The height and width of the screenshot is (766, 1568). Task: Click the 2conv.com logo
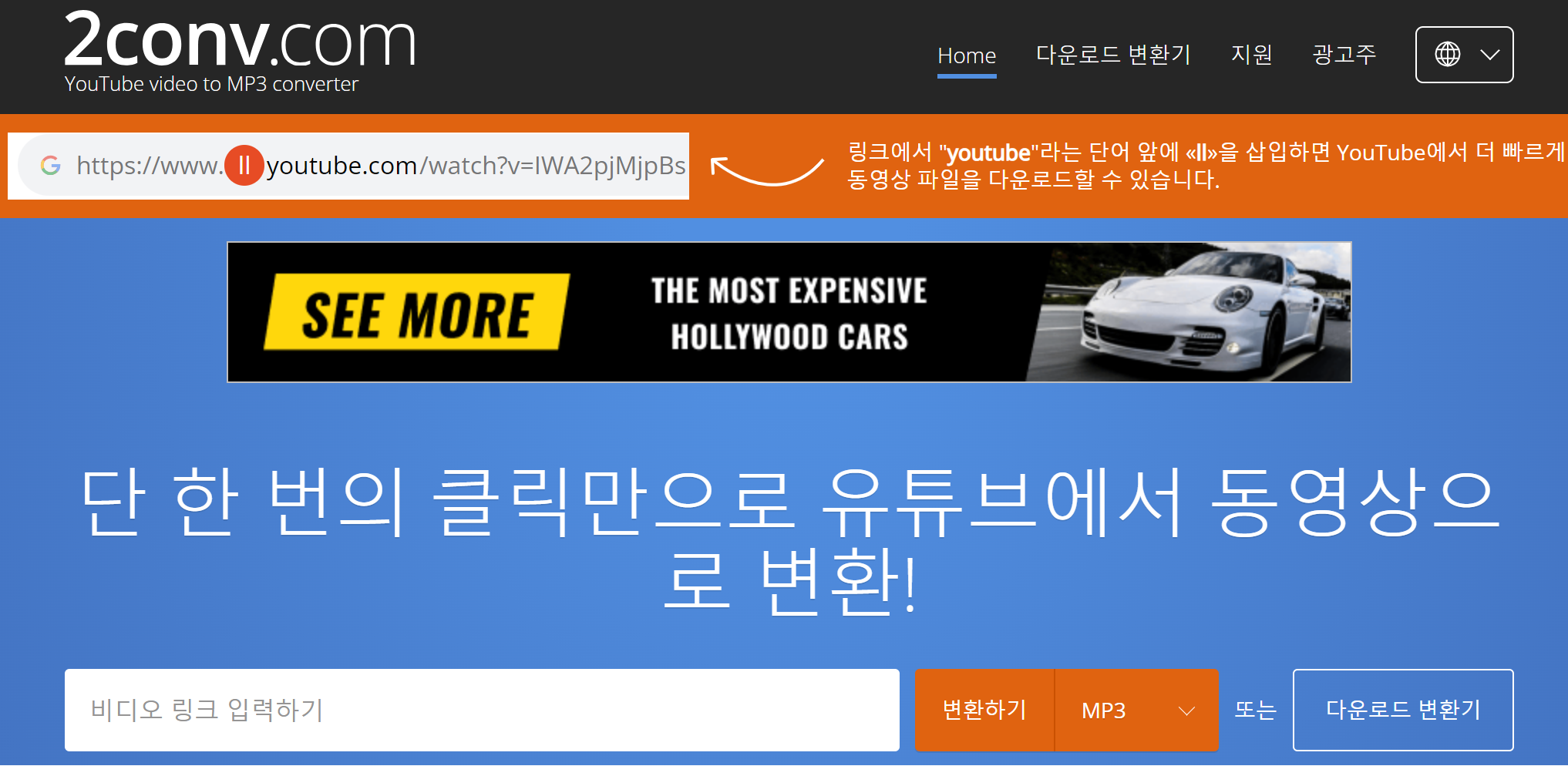[240, 39]
